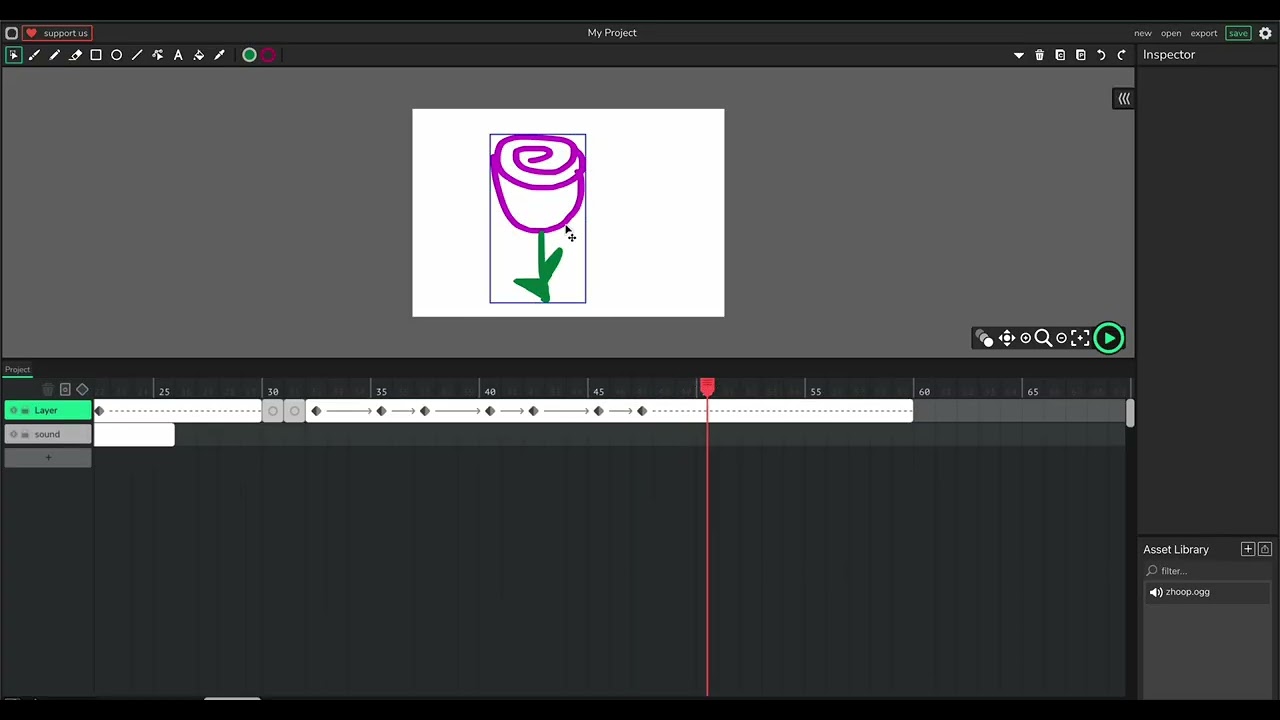
Task: Select the canvas Pan tool
Action: (x=1007, y=338)
